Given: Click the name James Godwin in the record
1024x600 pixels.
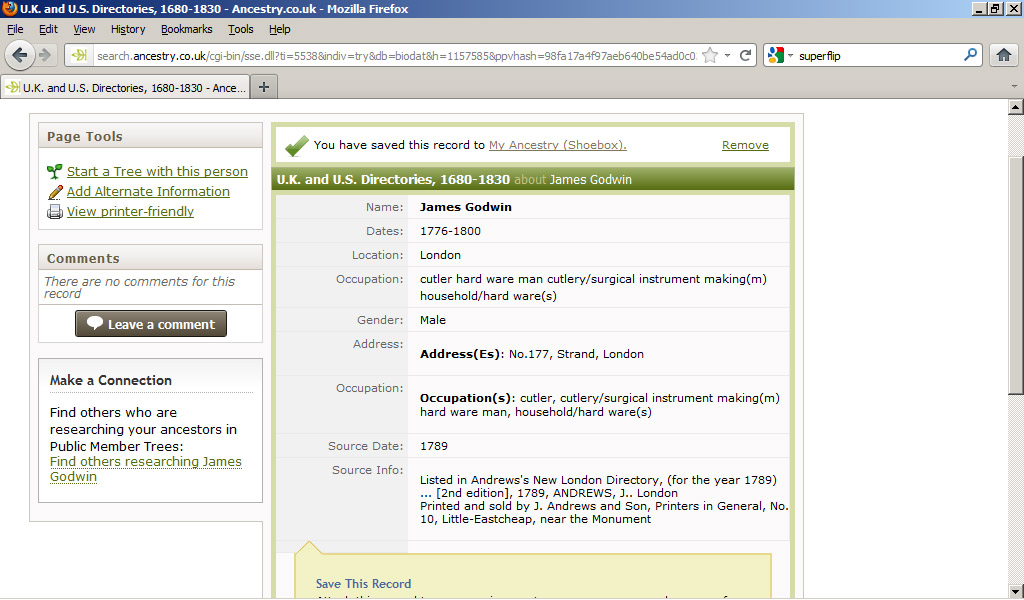Looking at the screenshot, I should tap(466, 207).
